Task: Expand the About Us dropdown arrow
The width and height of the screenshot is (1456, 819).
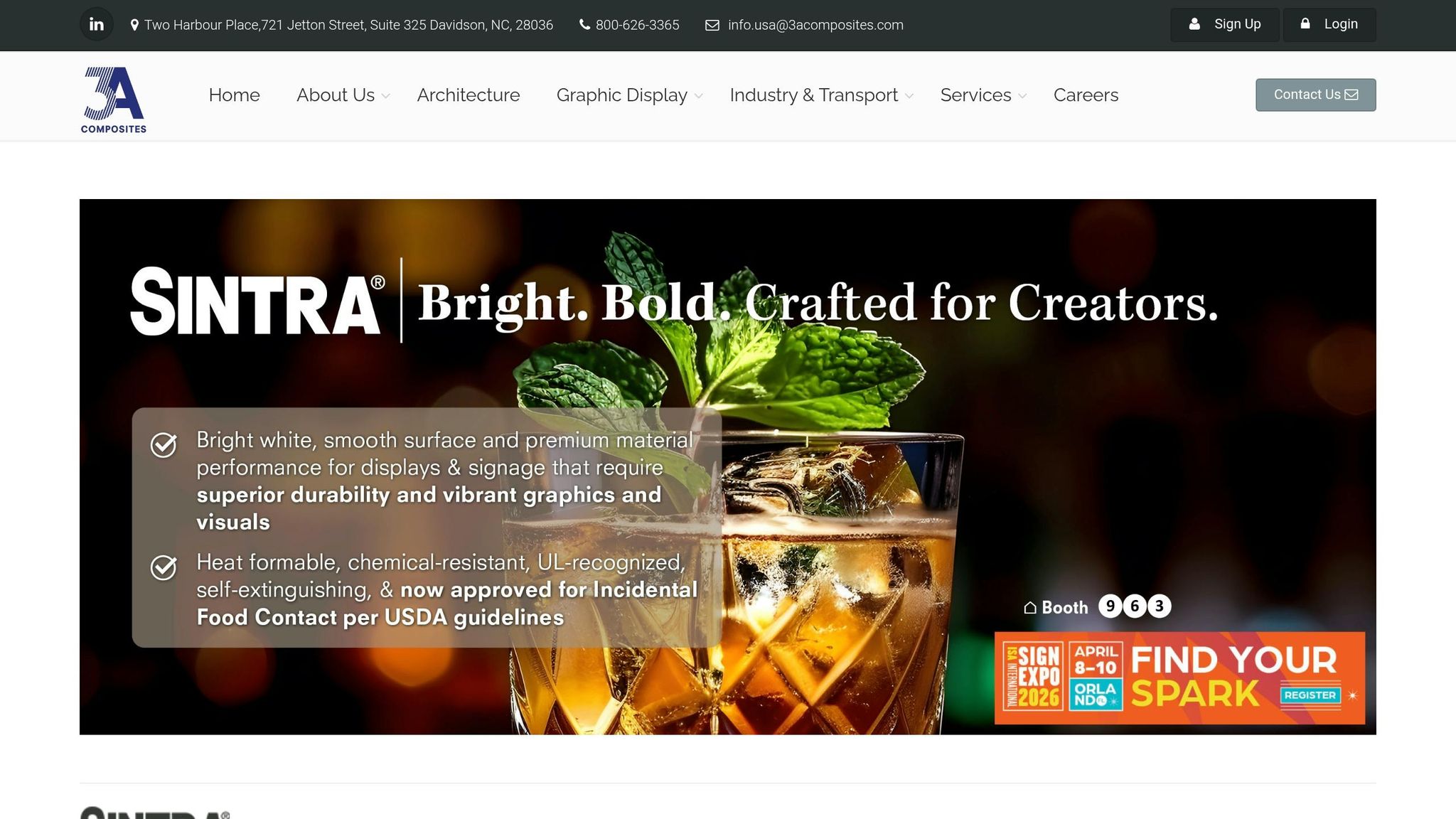Action: (x=385, y=96)
